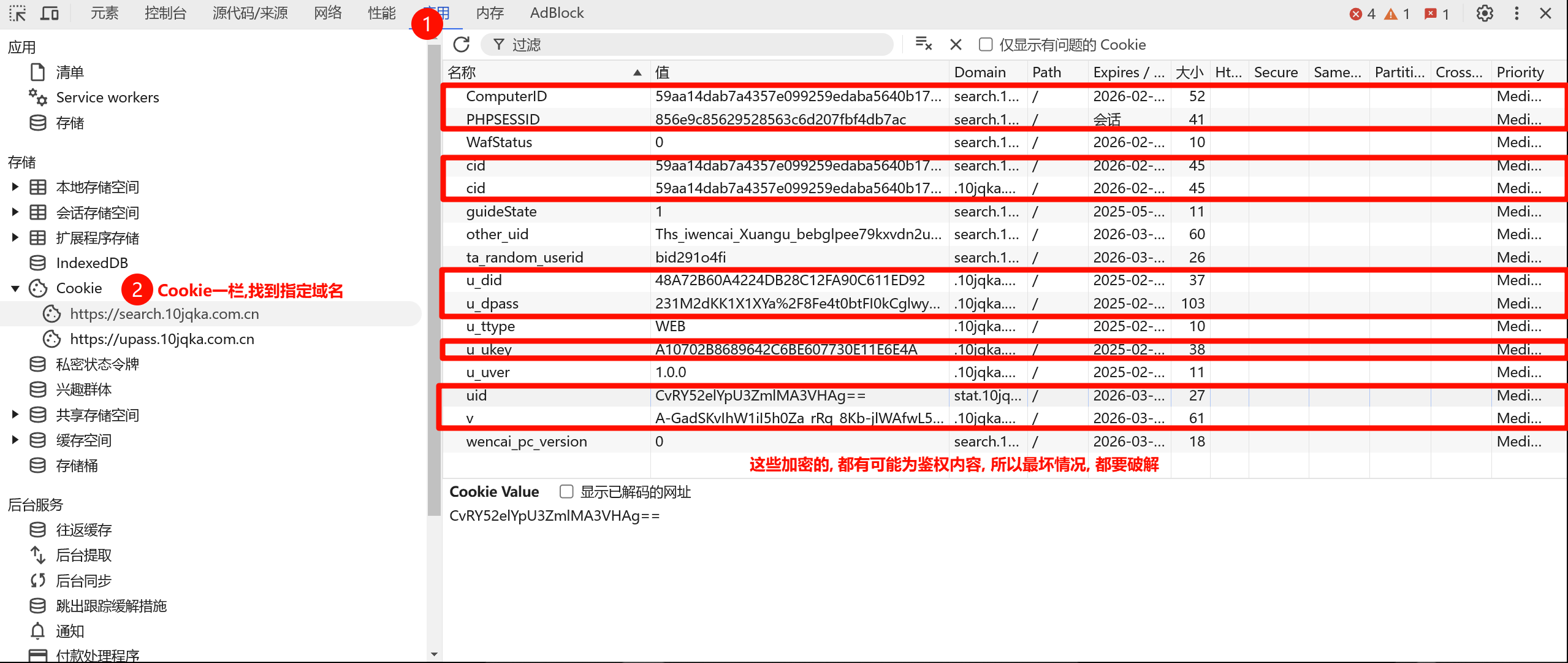Expand the 共享存储空间 tree node
The width and height of the screenshot is (1568, 663).
[15, 415]
